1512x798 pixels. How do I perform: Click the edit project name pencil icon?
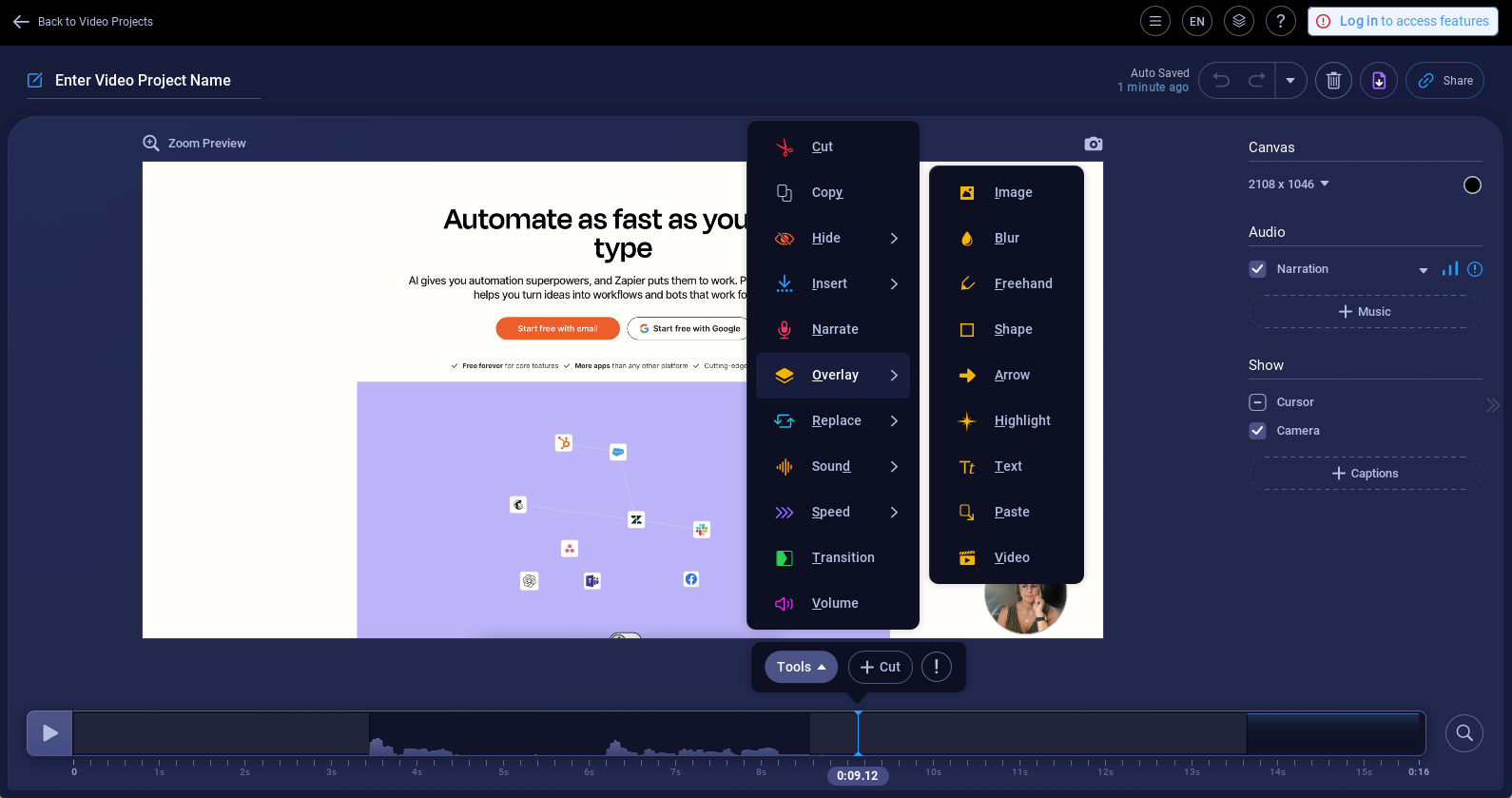[x=35, y=81]
